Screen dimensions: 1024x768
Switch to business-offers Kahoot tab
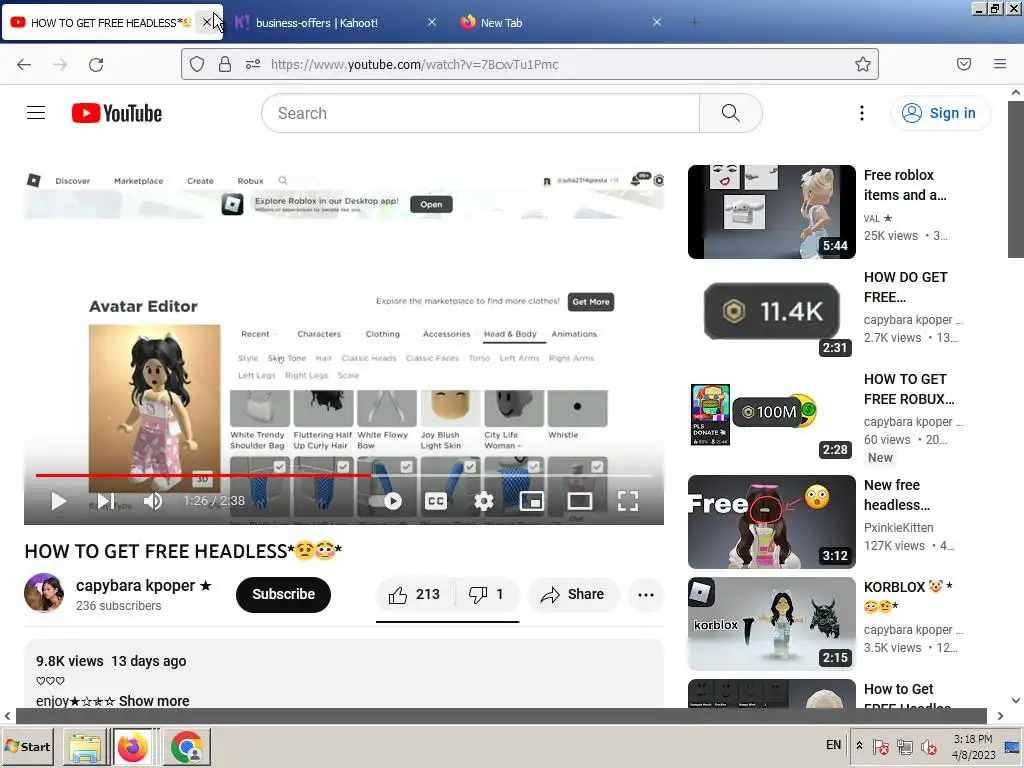pyautogui.click(x=317, y=23)
